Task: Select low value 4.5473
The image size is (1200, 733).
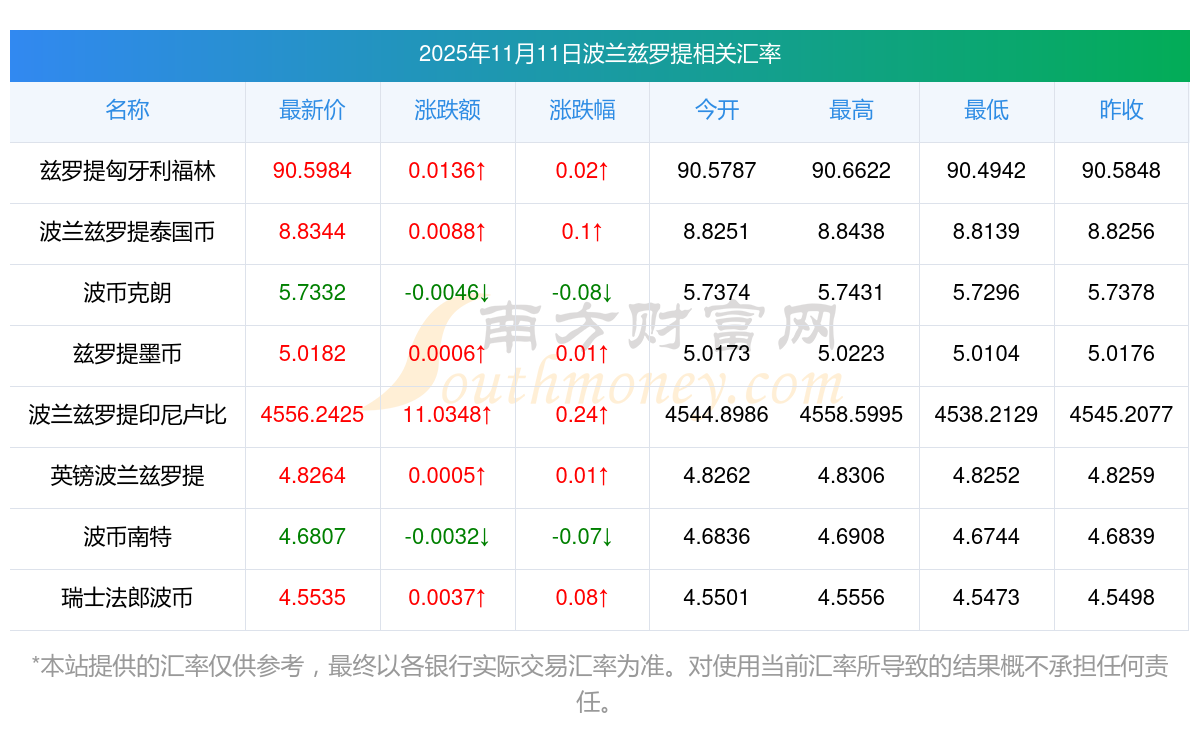Action: click(986, 598)
